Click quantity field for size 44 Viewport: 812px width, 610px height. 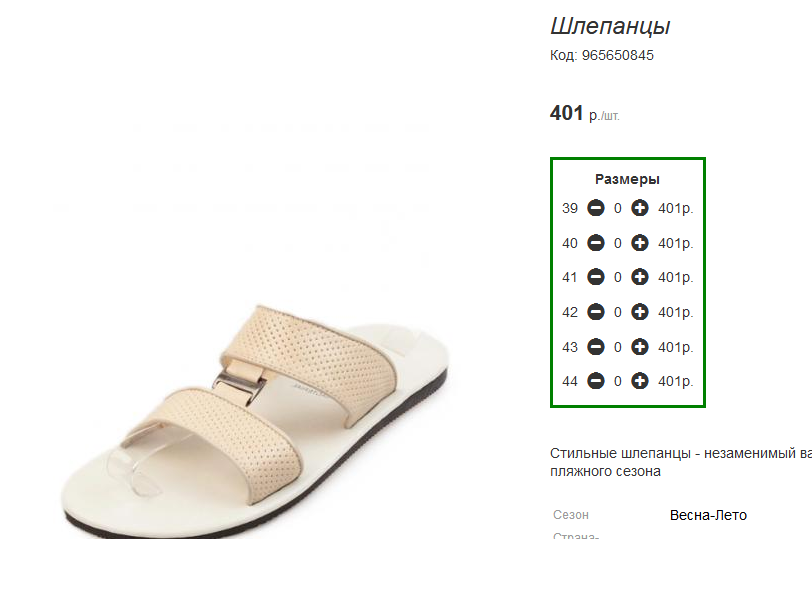point(618,381)
